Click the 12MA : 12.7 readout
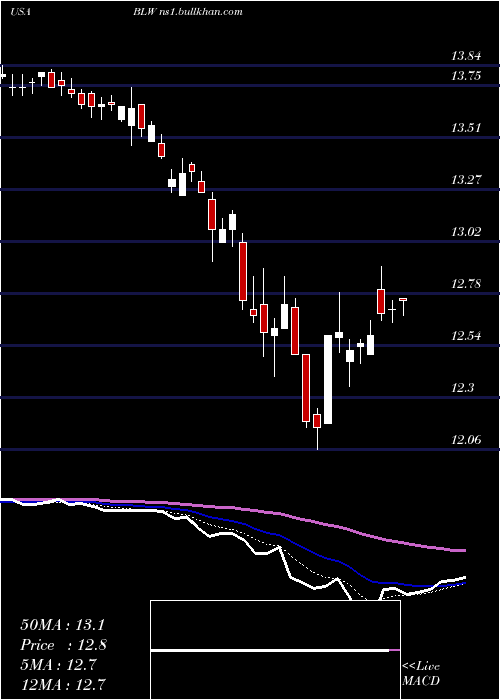Image resolution: width=500 pixels, height=700 pixels. coord(62,684)
